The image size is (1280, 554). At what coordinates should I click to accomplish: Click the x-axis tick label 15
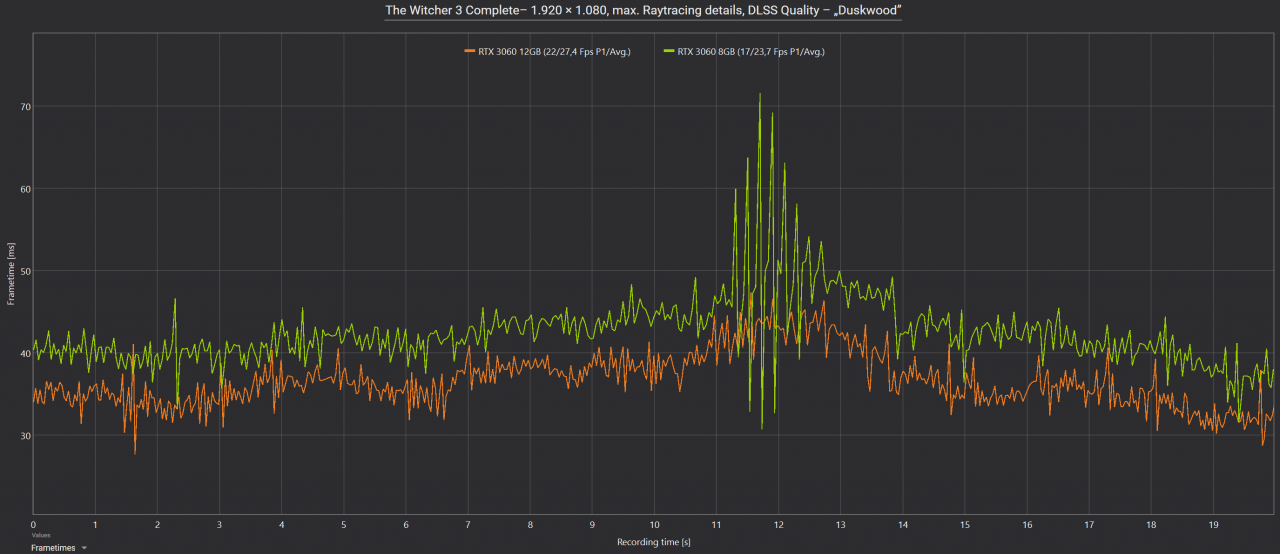[965, 524]
